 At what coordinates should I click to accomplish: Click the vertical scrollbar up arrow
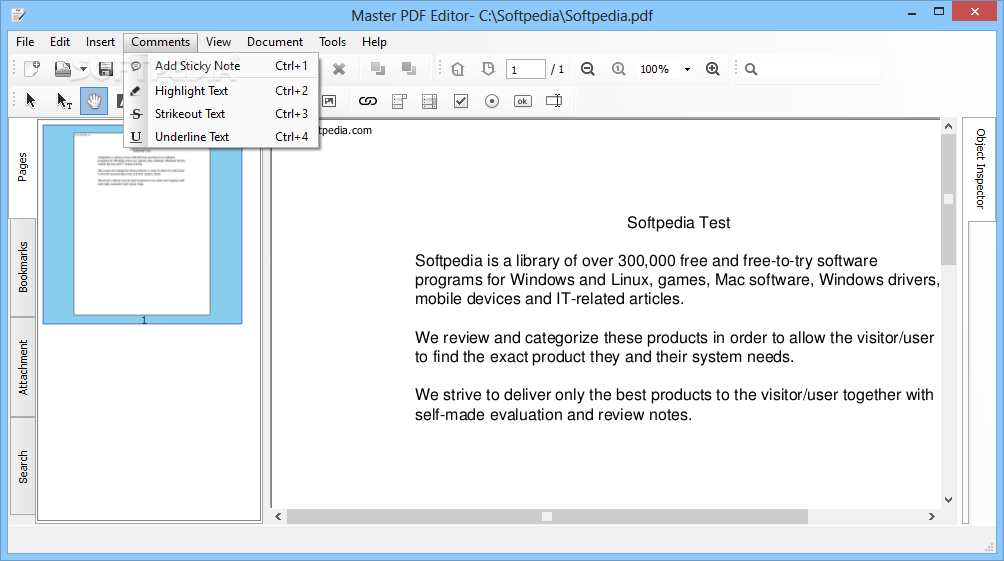pos(948,127)
